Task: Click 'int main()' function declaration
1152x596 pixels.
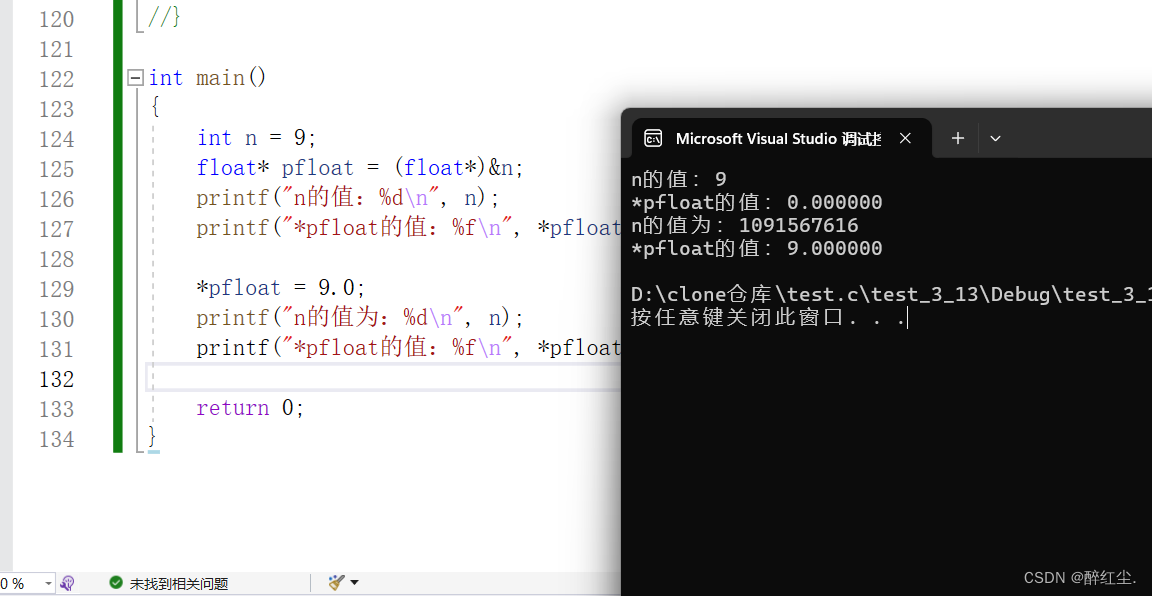Action: click(x=207, y=78)
